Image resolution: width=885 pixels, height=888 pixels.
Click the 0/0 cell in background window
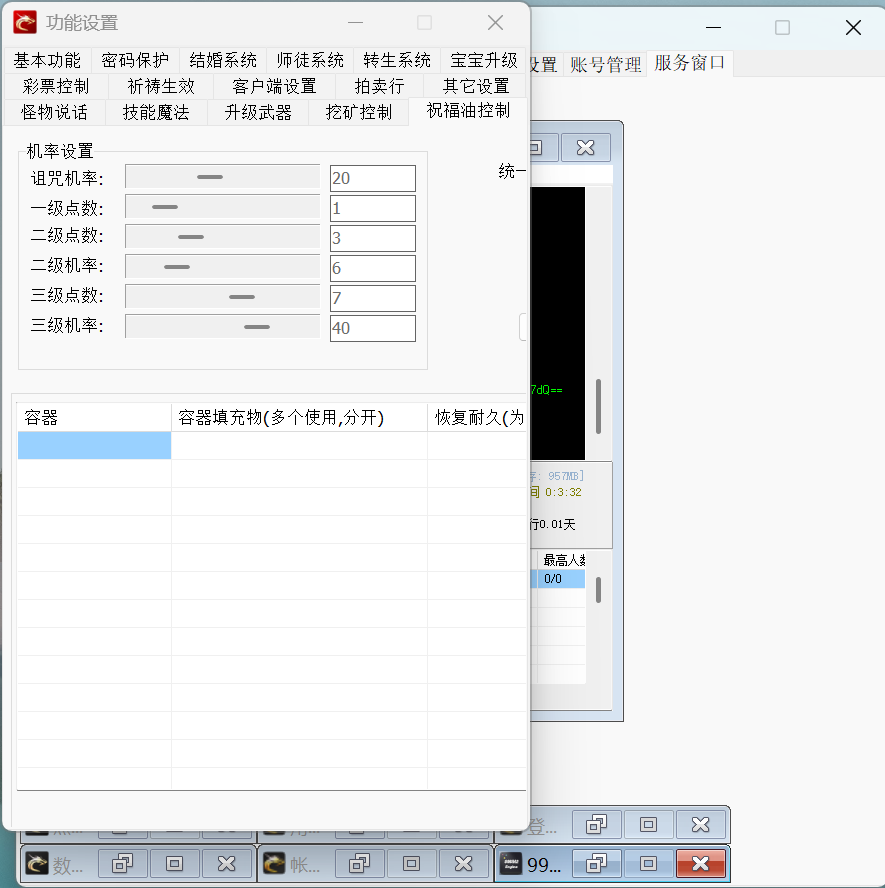tap(561, 579)
